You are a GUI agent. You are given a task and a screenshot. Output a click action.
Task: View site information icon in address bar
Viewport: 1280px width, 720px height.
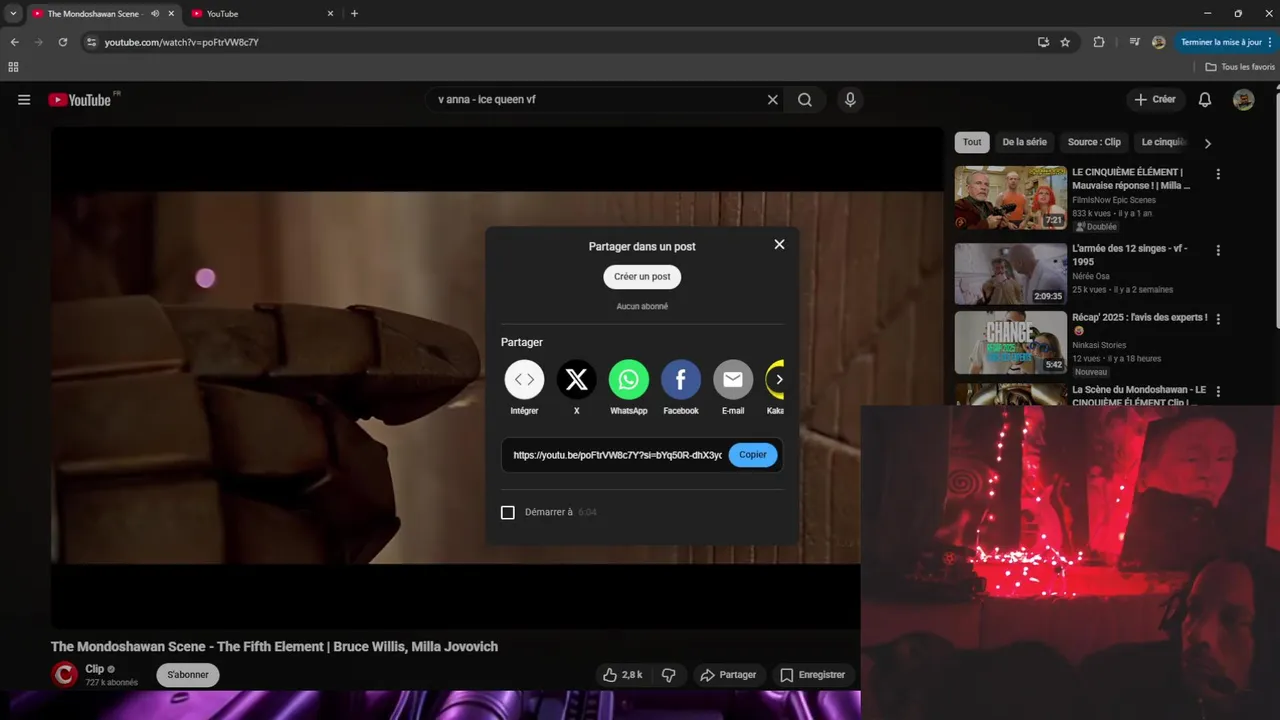(x=91, y=42)
